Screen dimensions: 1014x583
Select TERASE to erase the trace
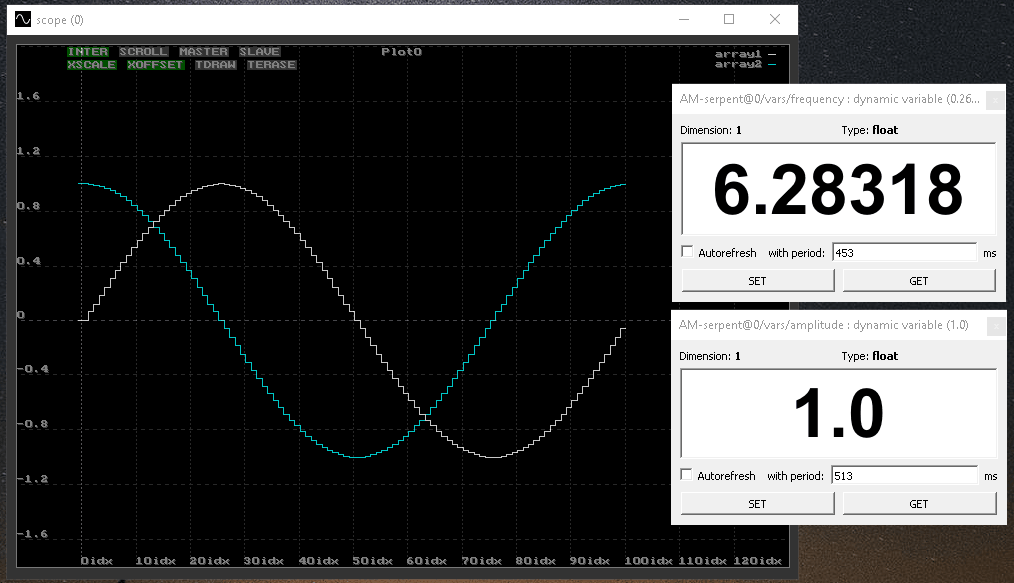tap(273, 64)
